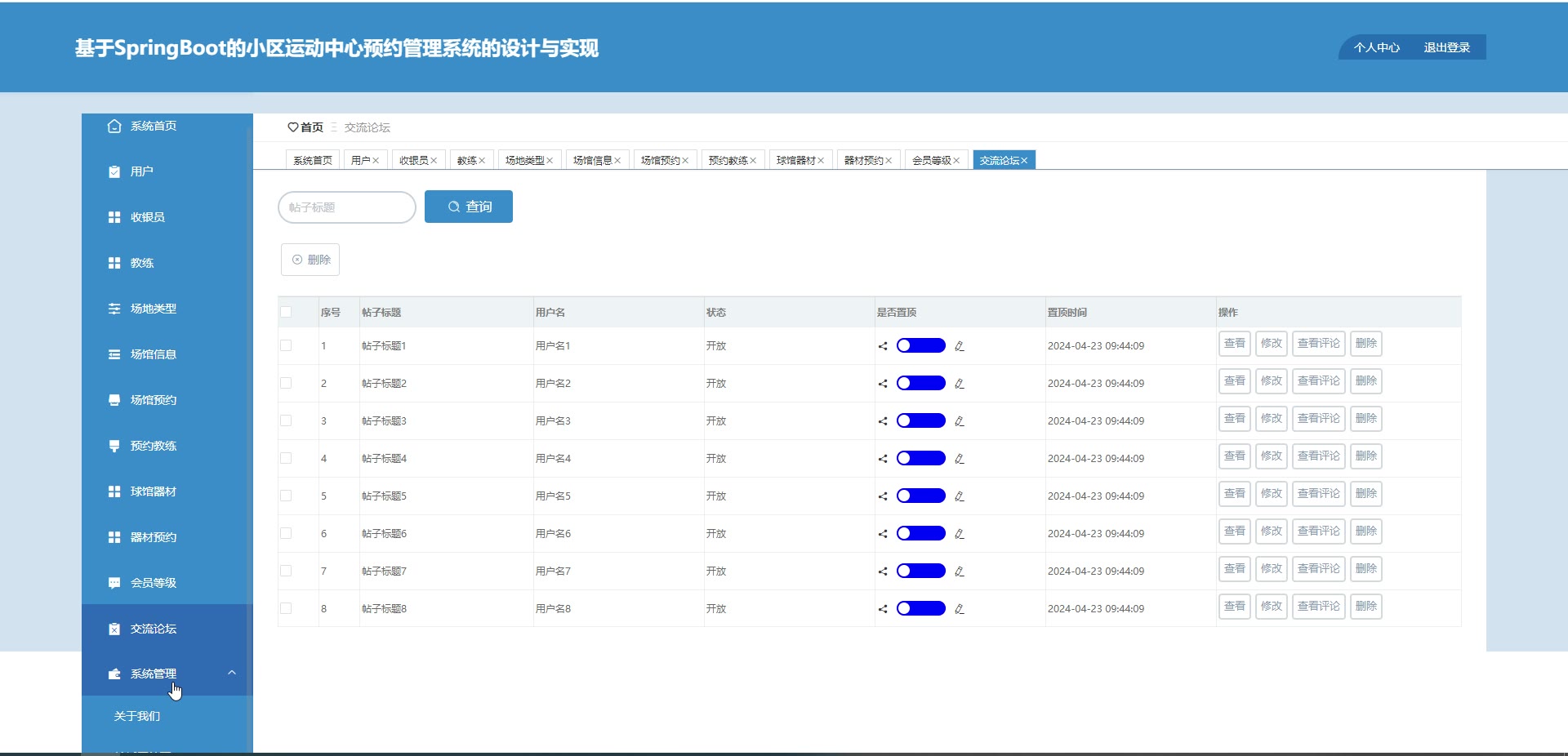Click 查看评论 for 帖子标题4

coord(1318,456)
